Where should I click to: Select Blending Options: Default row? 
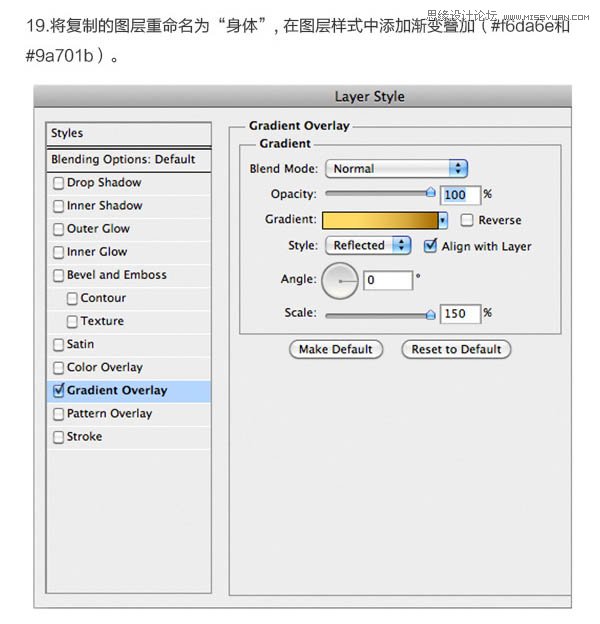click(x=129, y=160)
